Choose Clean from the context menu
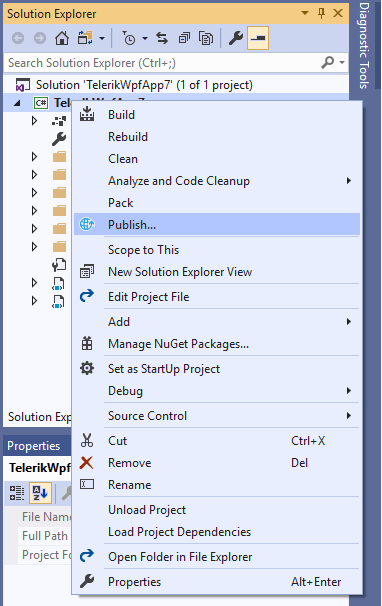Image resolution: width=382 pixels, height=606 pixels. (217, 159)
